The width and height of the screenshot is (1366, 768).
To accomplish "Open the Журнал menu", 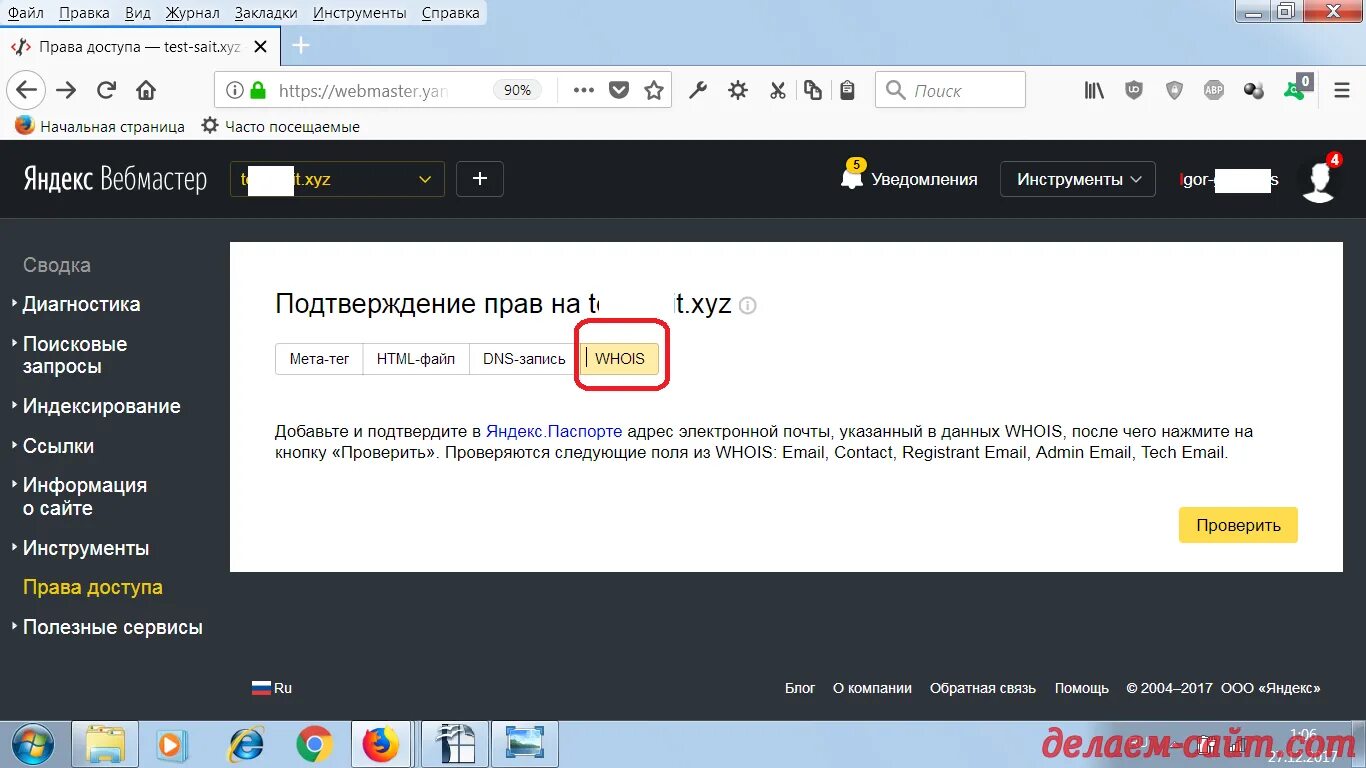I will (x=193, y=13).
